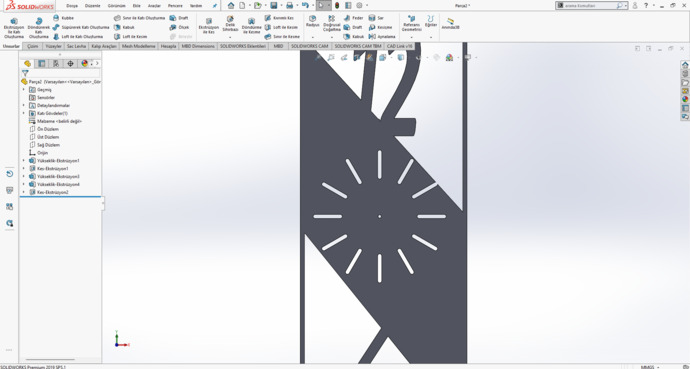Select the Feder rib tool

[x=354, y=18]
